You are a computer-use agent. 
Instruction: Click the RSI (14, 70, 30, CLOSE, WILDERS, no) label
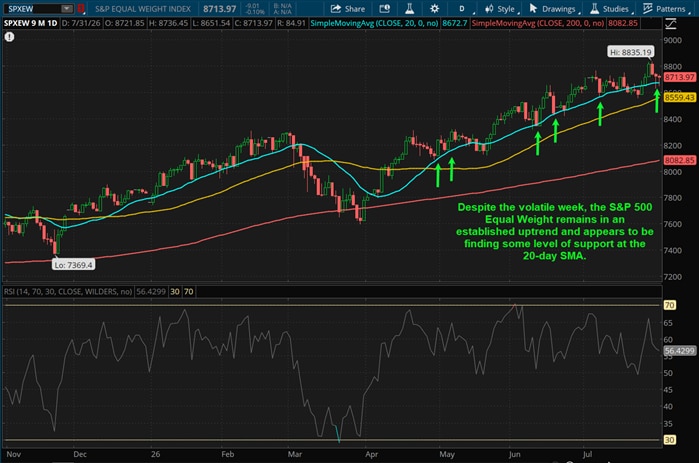(68, 291)
